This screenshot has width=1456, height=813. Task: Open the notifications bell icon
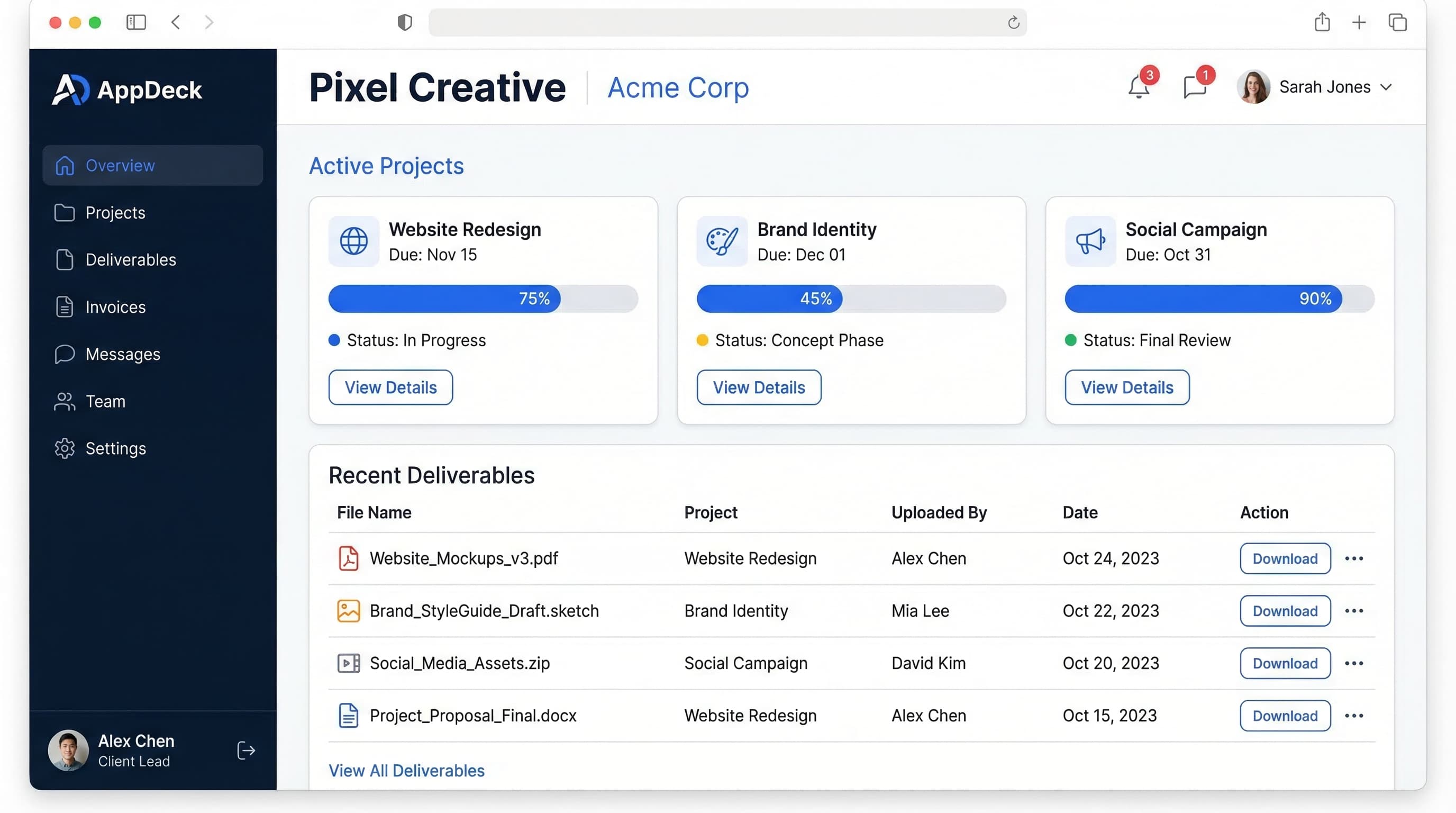1139,87
